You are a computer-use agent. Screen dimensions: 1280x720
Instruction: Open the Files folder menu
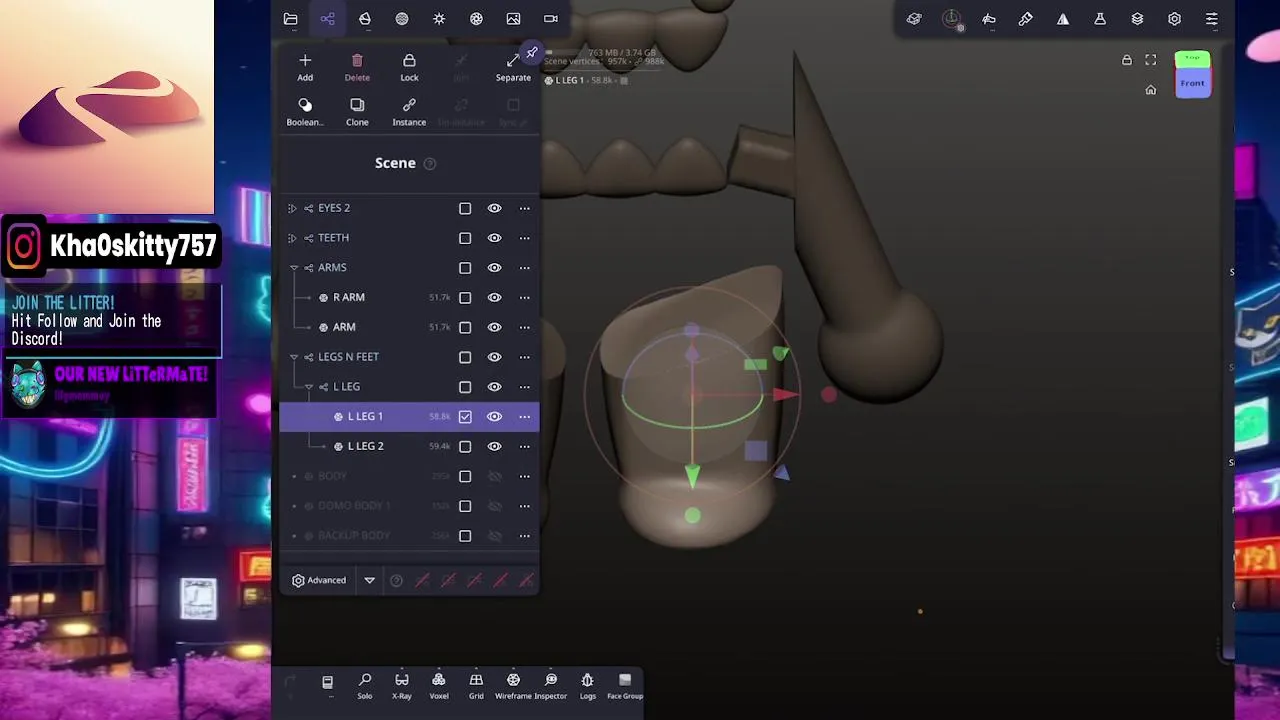[x=290, y=19]
